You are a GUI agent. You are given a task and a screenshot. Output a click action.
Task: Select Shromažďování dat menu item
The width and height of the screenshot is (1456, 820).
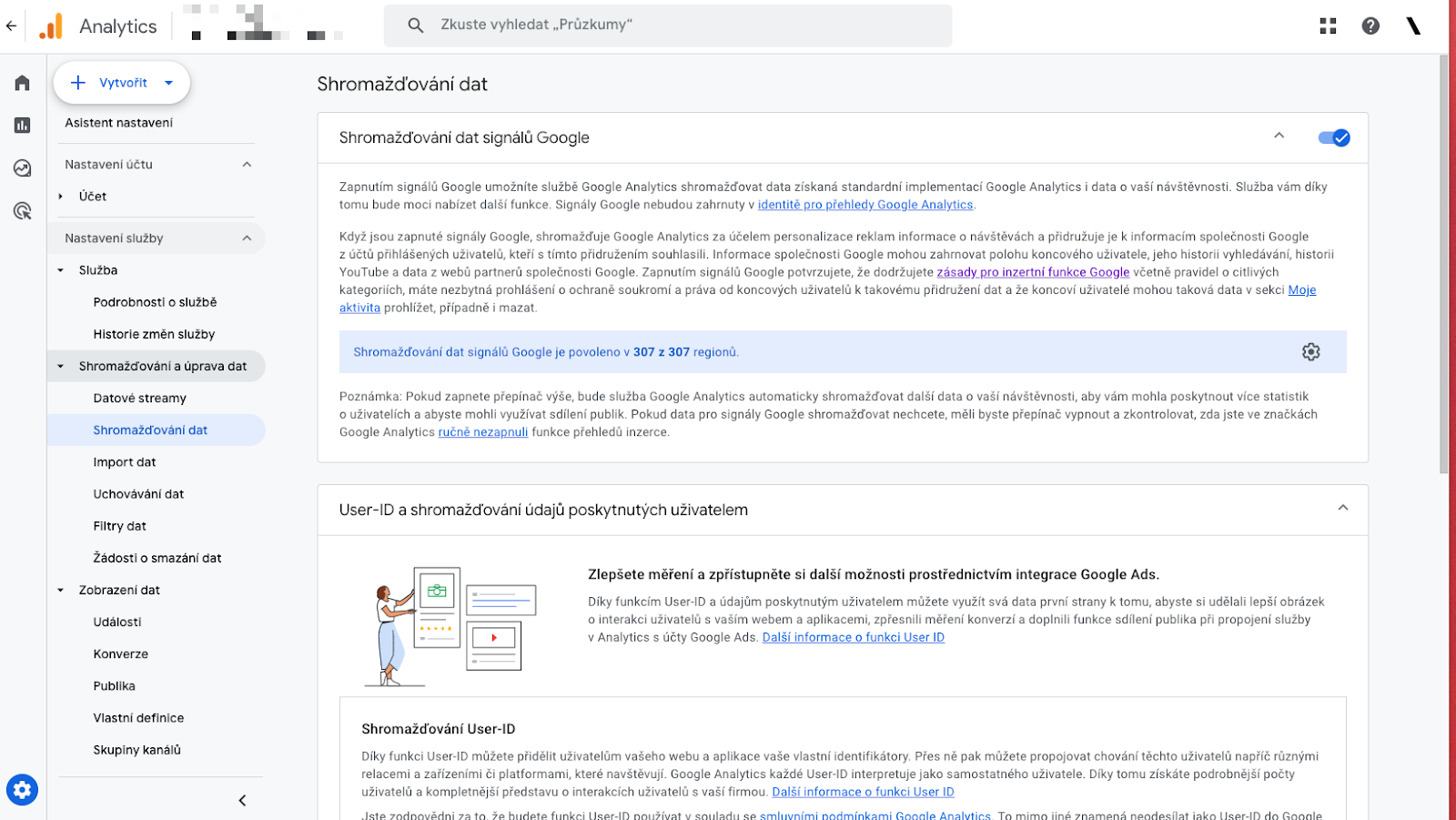pos(156,430)
